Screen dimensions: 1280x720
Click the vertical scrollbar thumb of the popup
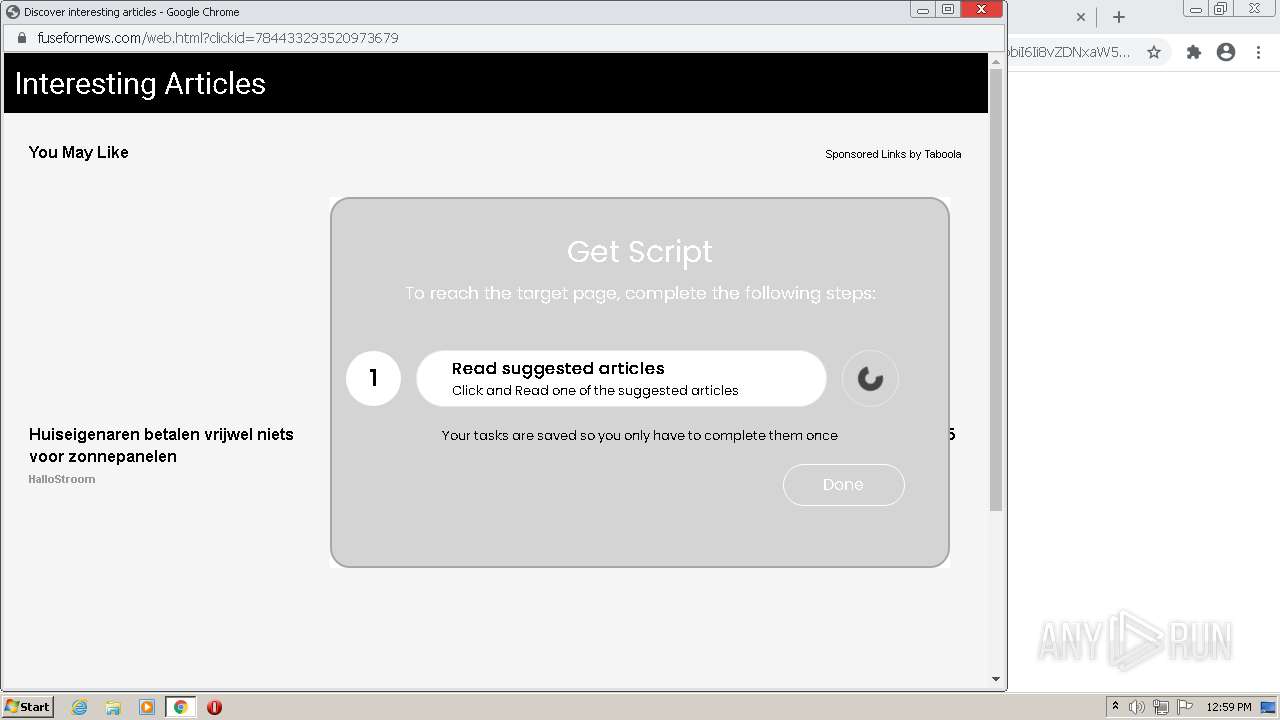point(995,290)
